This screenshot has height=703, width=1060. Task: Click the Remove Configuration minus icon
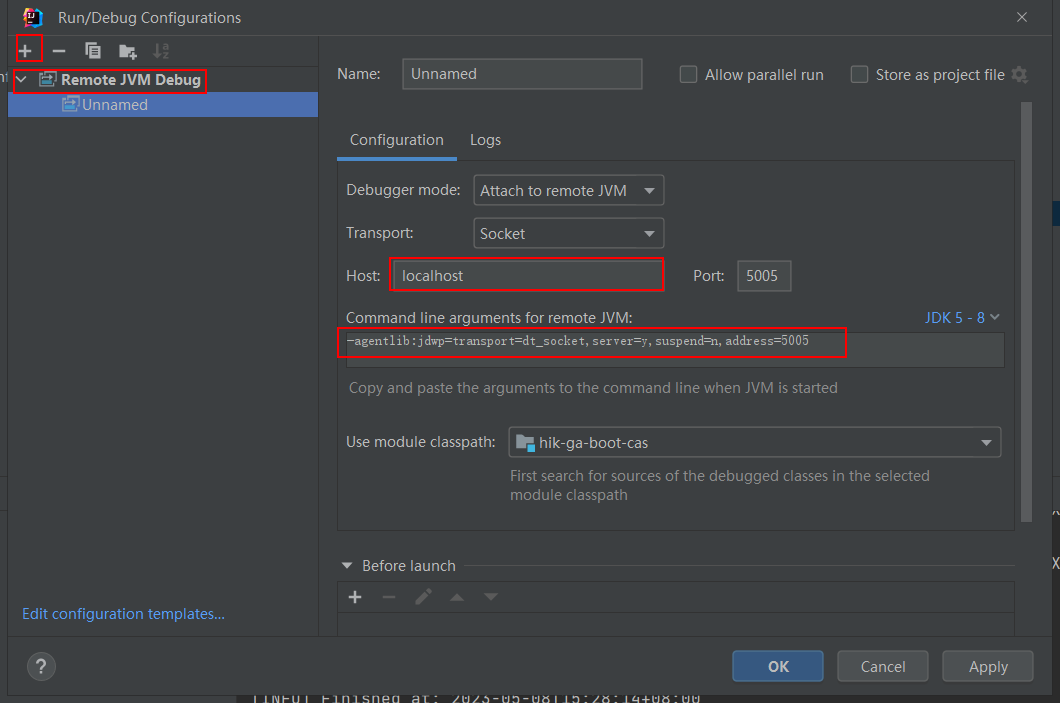tap(60, 49)
